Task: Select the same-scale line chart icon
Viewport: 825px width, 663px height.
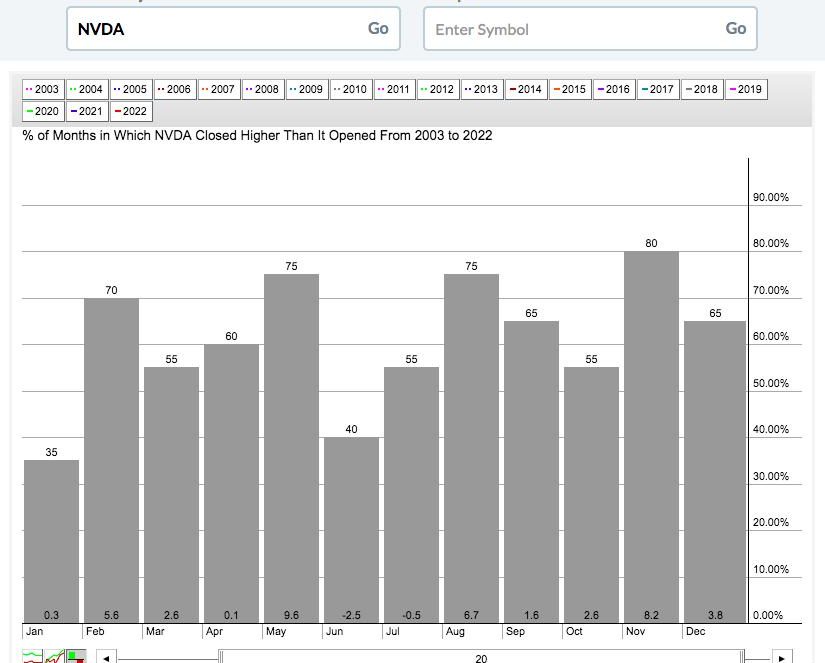Action: pyautogui.click(x=54, y=656)
